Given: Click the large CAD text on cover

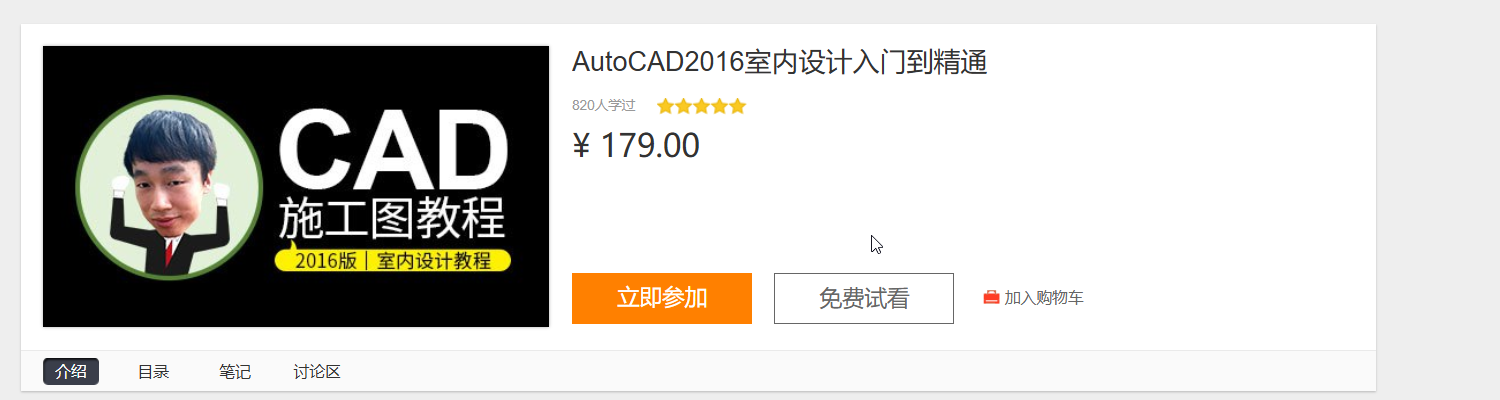Looking at the screenshot, I should pos(392,150).
